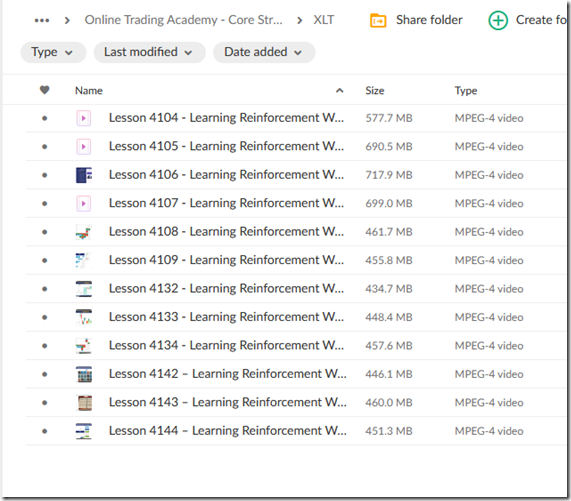Click the Share folder icon
The width and height of the screenshot is (571, 501).
(378, 20)
